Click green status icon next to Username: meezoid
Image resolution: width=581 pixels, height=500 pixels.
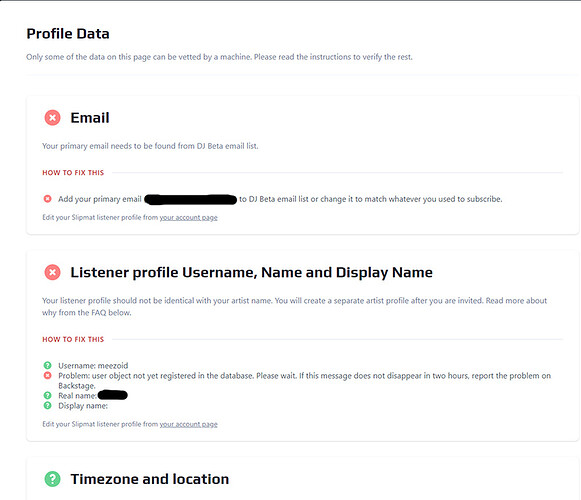(x=47, y=365)
